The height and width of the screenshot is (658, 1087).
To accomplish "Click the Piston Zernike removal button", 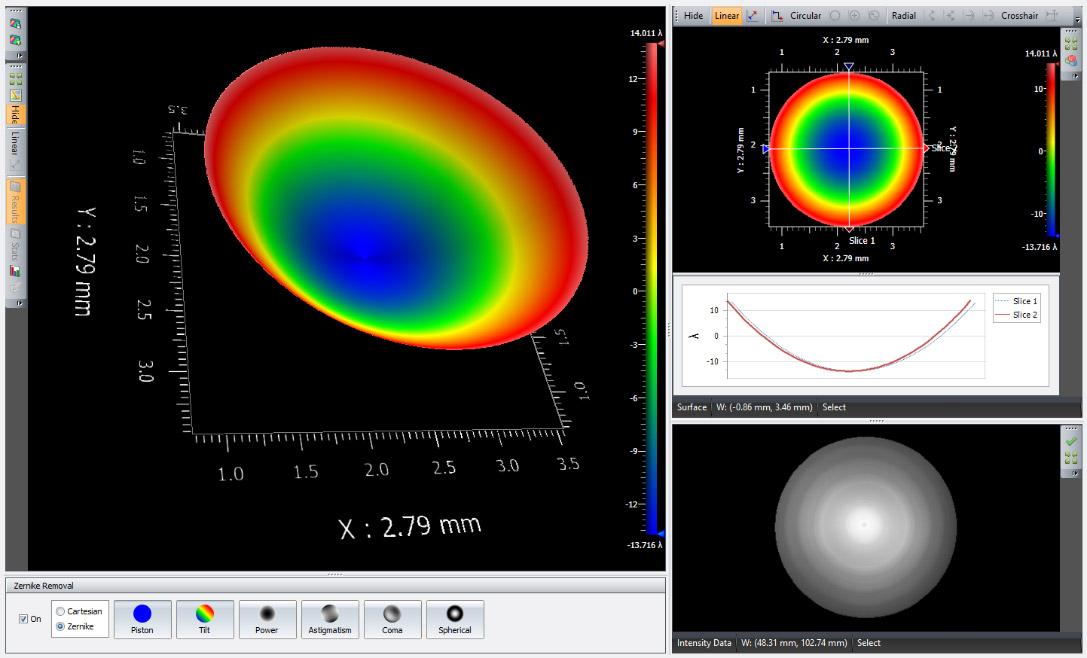I will point(143,619).
